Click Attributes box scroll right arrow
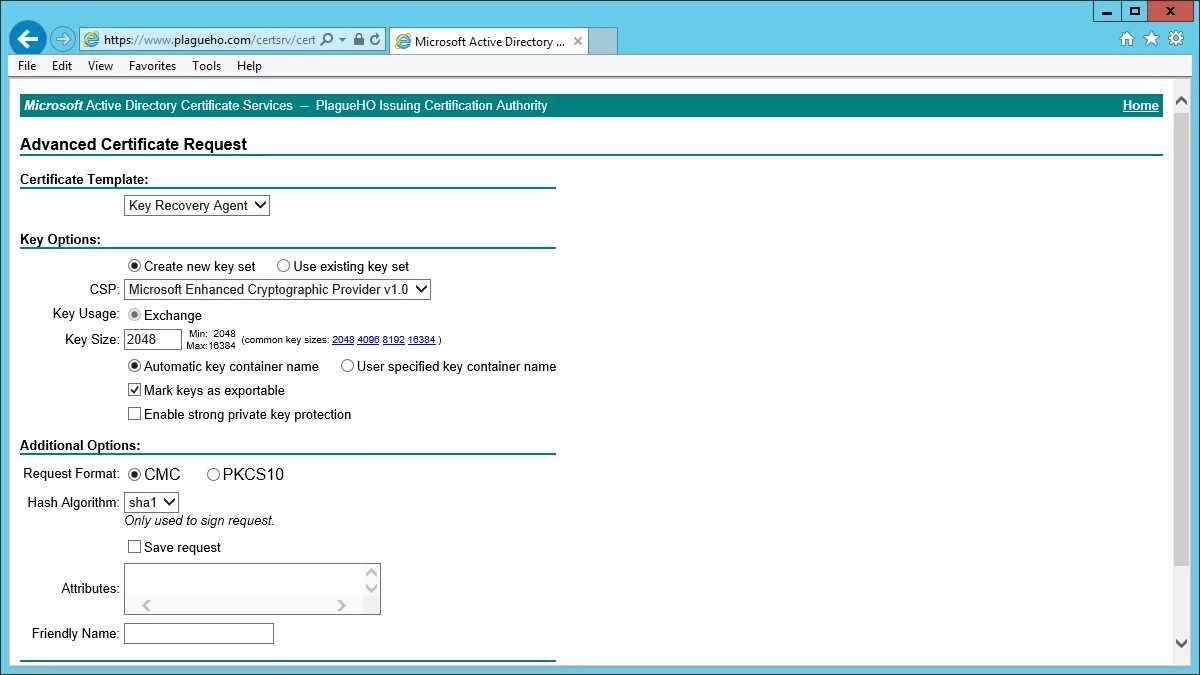 [341, 605]
